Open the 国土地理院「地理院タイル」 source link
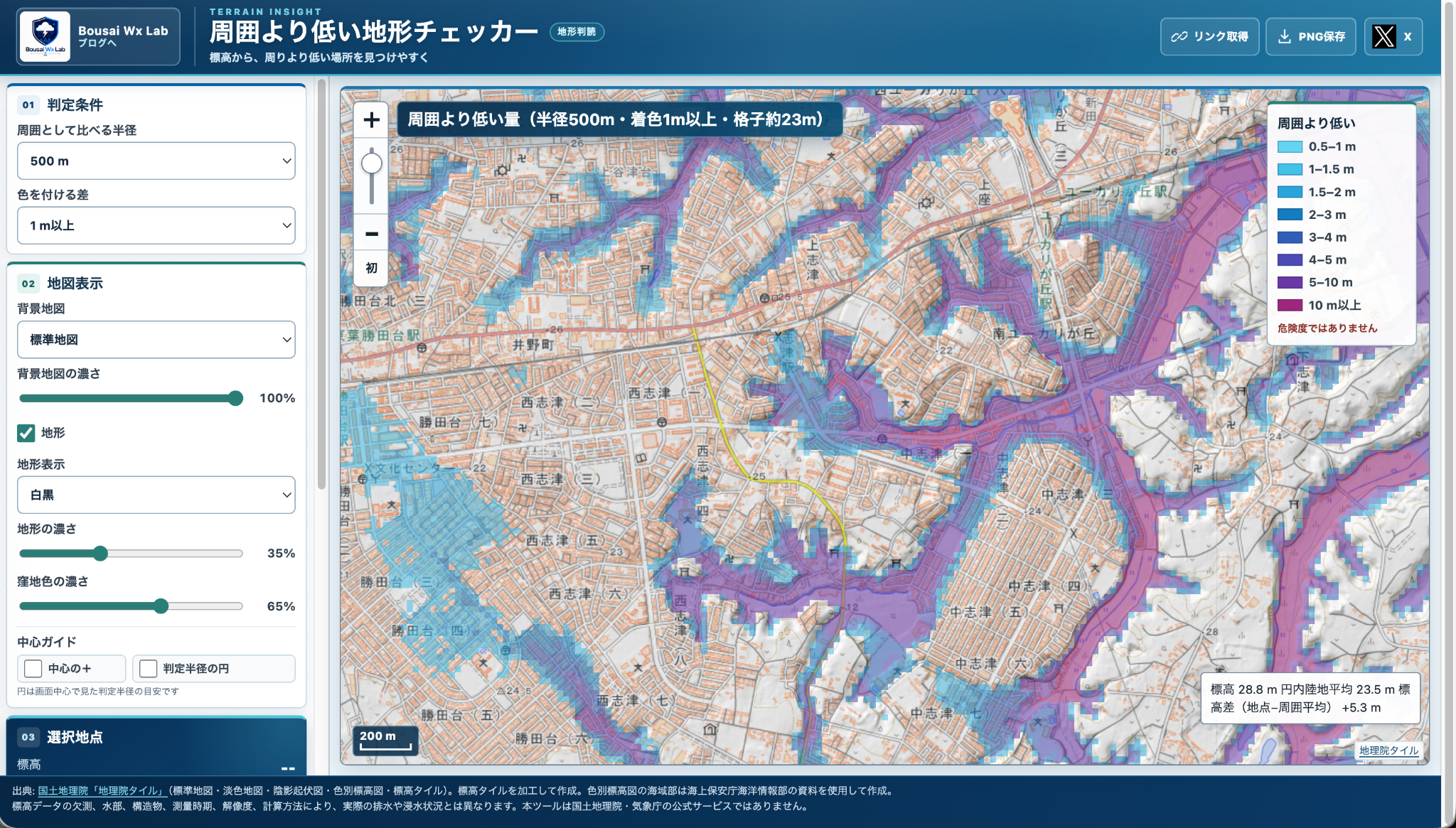The height and width of the screenshot is (828, 1456). tap(102, 791)
